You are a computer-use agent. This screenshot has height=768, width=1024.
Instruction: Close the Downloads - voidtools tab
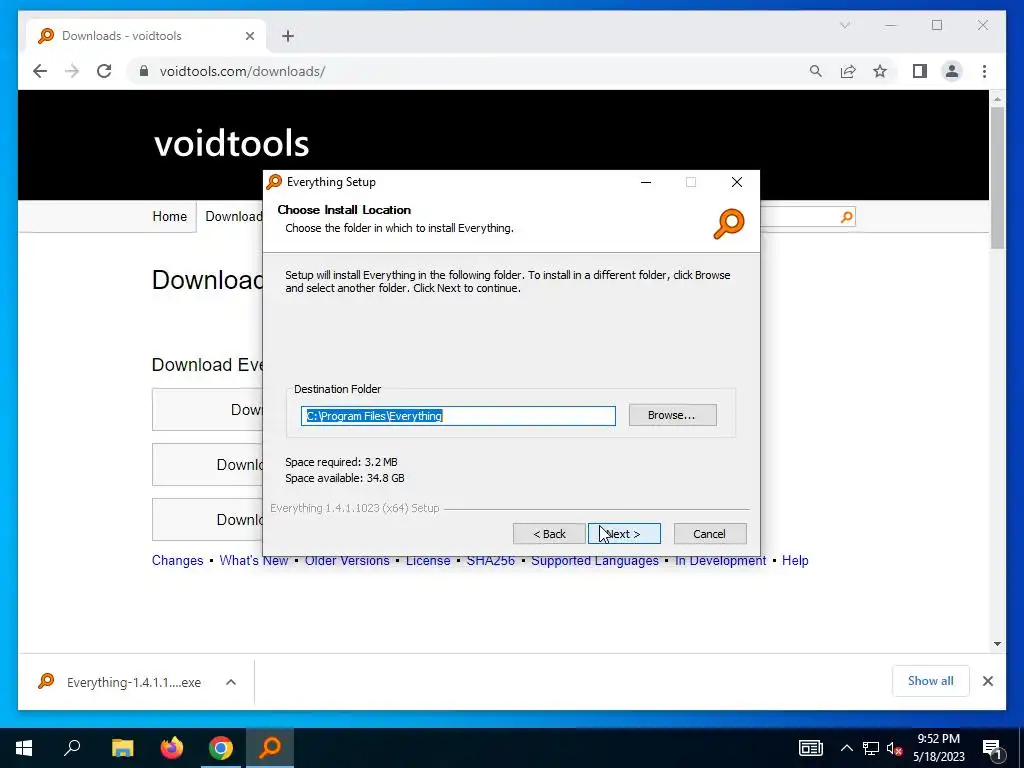coord(249,36)
